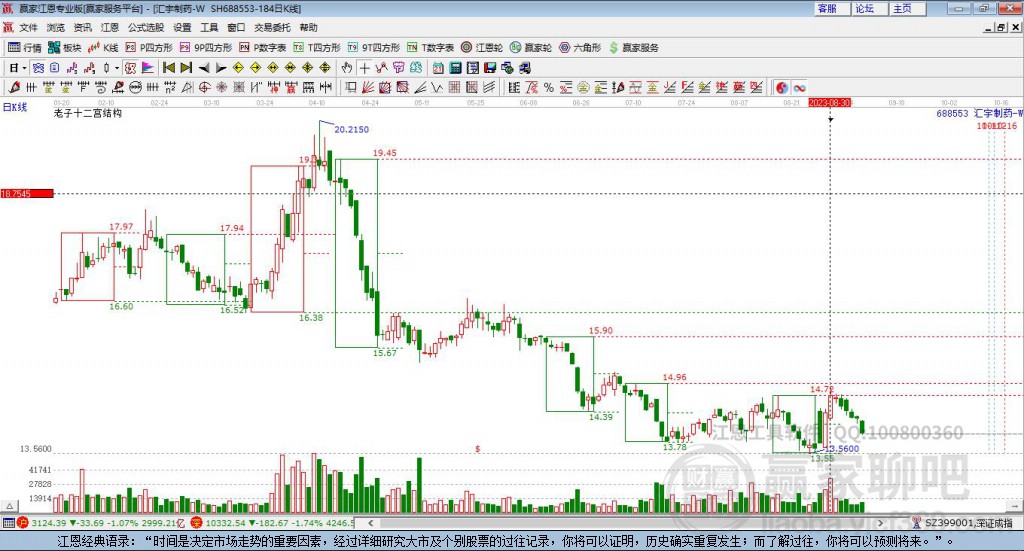Click the highlighted date 2023-08-30 marker
Viewport: 1024px width, 551px height.
point(829,102)
